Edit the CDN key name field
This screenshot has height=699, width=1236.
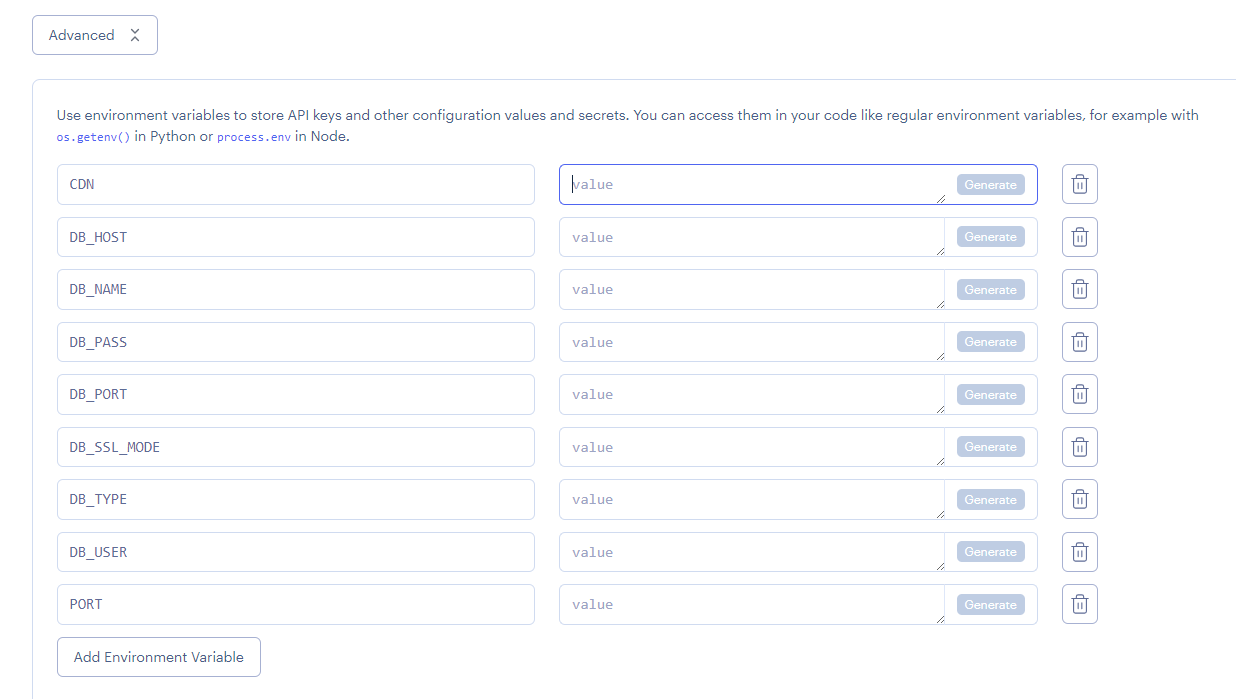[296, 184]
